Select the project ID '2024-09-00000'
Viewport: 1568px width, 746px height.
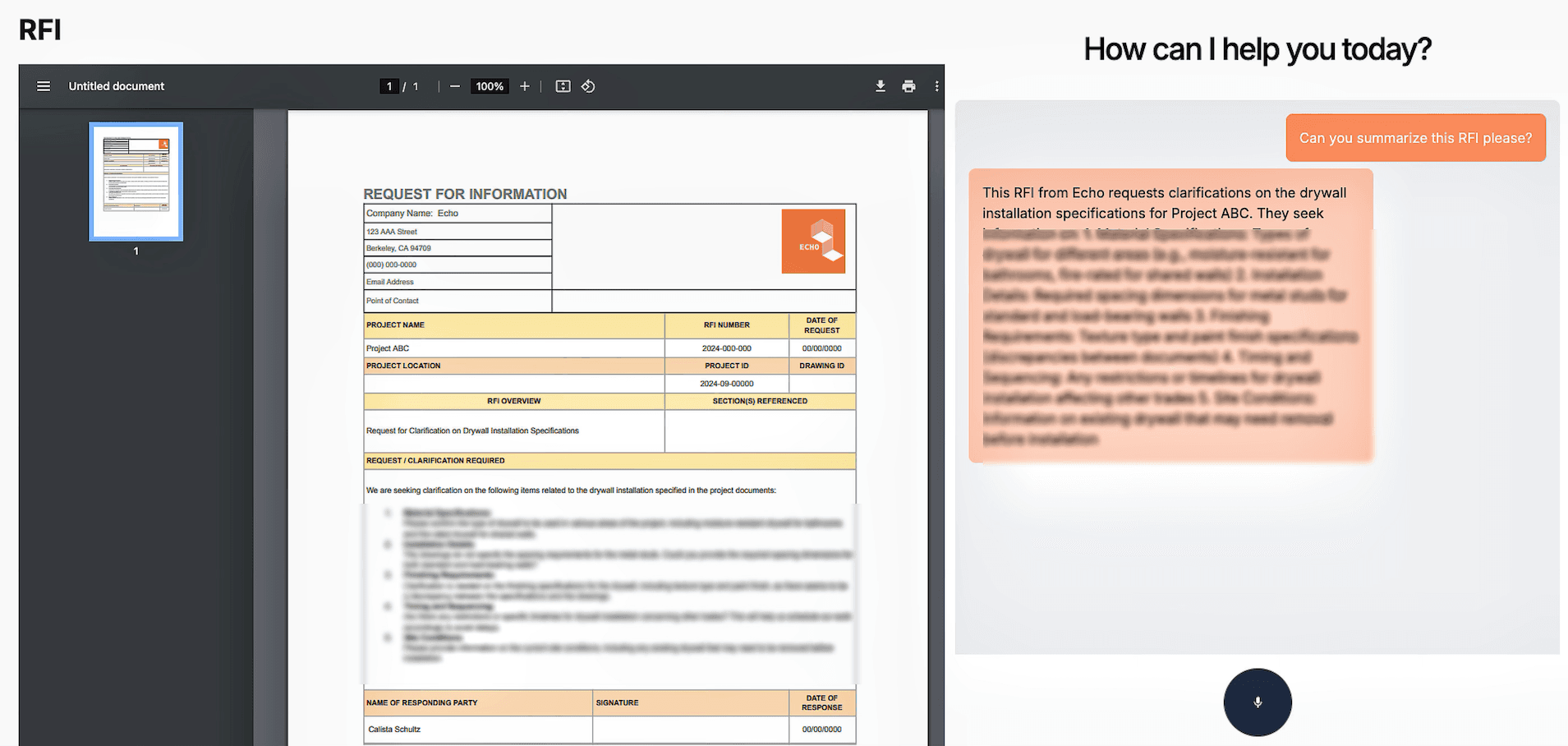pyautogui.click(x=727, y=384)
